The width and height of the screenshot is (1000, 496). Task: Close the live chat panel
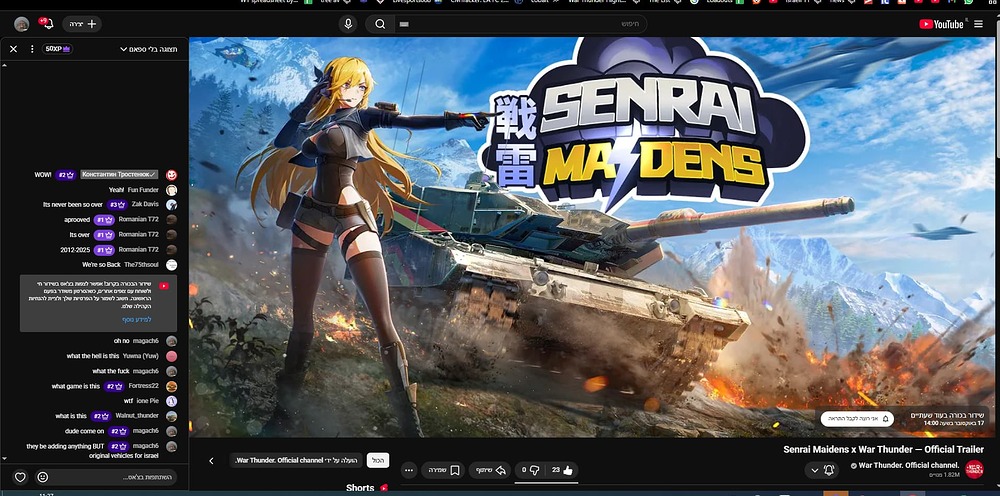pyautogui.click(x=13, y=48)
